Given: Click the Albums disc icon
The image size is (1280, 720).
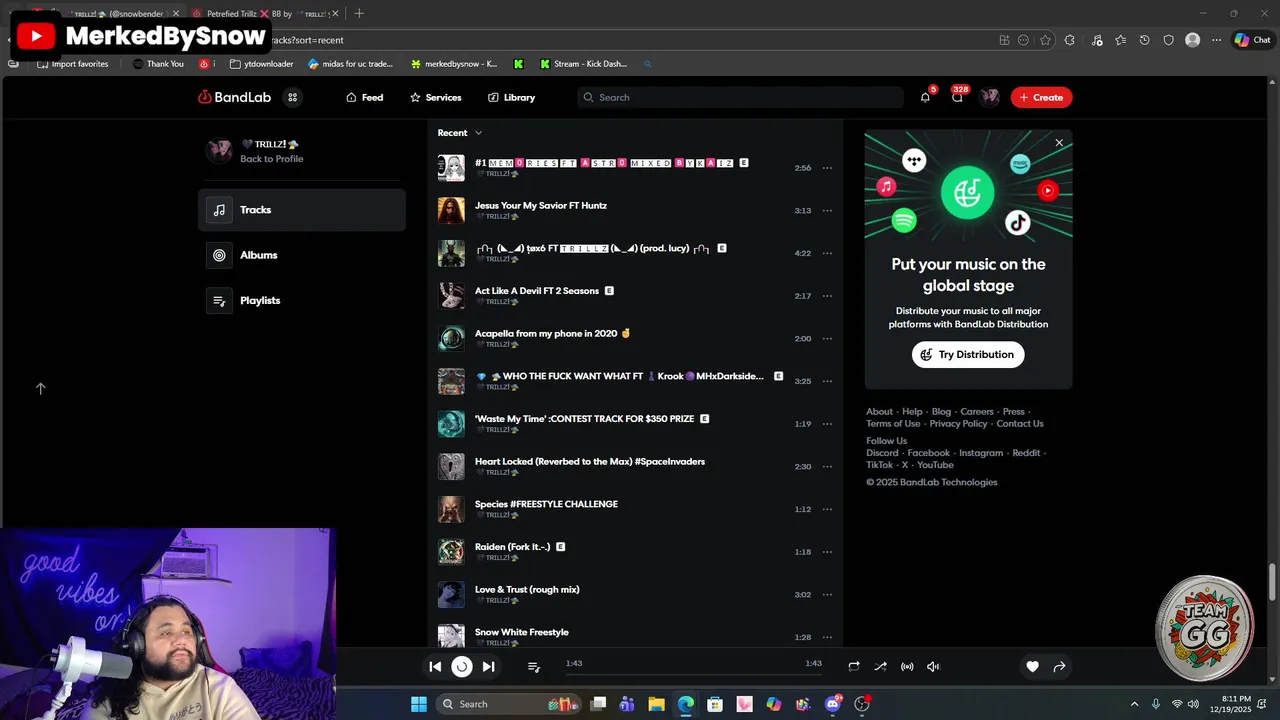Looking at the screenshot, I should [x=219, y=255].
